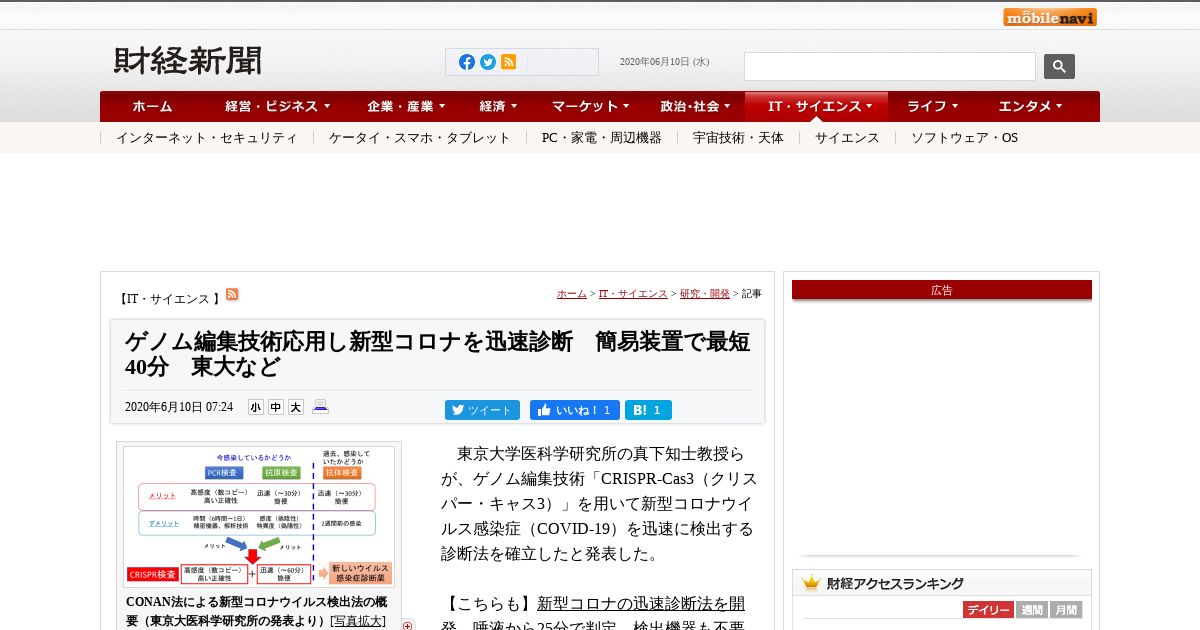Switch ranking to デイリー tab
The image size is (1200, 630).
click(x=988, y=610)
